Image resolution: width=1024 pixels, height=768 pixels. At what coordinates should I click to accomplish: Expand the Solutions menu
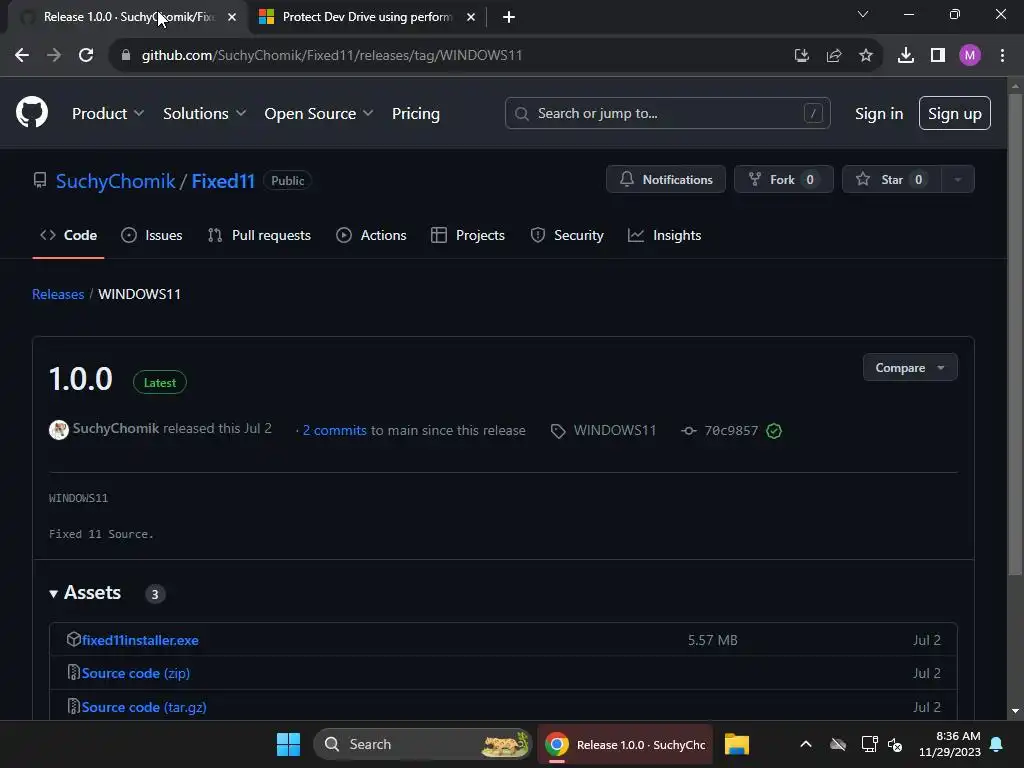tap(204, 113)
